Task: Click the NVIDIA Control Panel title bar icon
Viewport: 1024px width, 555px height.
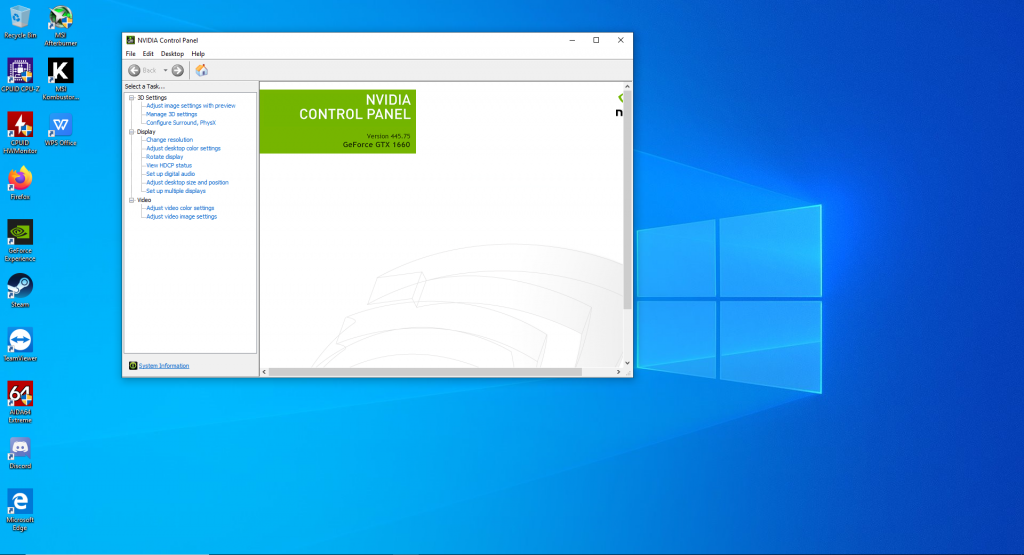Action: 130,40
